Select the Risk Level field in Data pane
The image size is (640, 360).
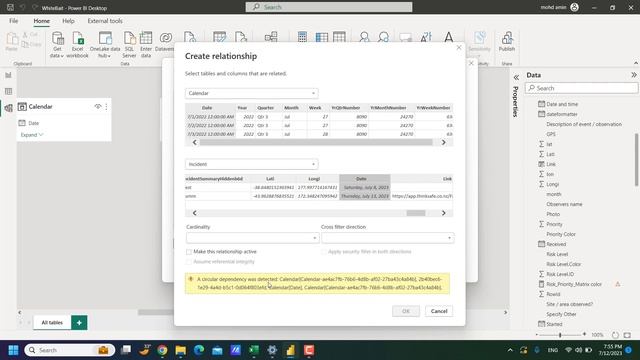click(557, 254)
